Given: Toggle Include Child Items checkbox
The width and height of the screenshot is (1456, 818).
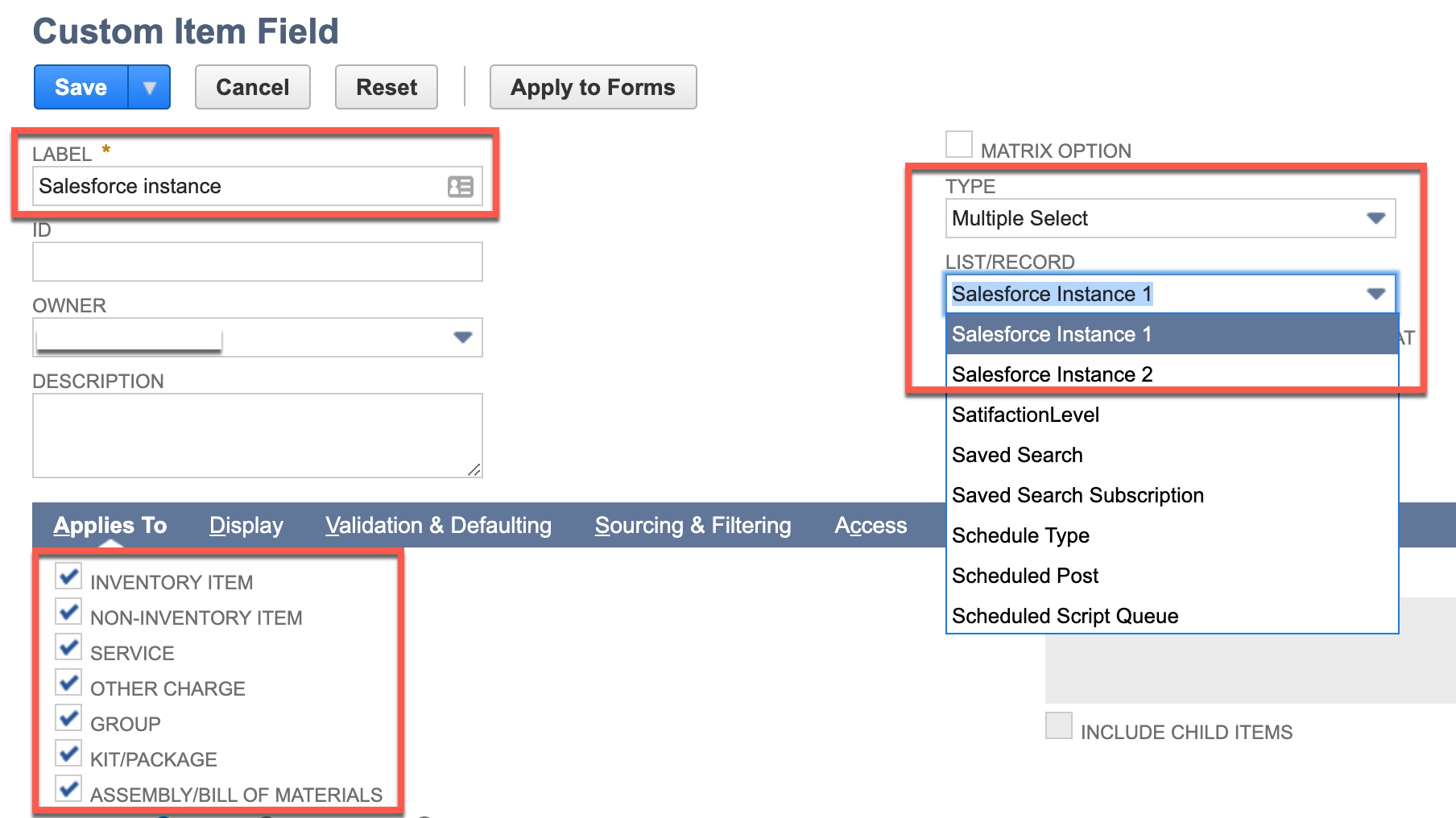Looking at the screenshot, I should click(x=1059, y=725).
